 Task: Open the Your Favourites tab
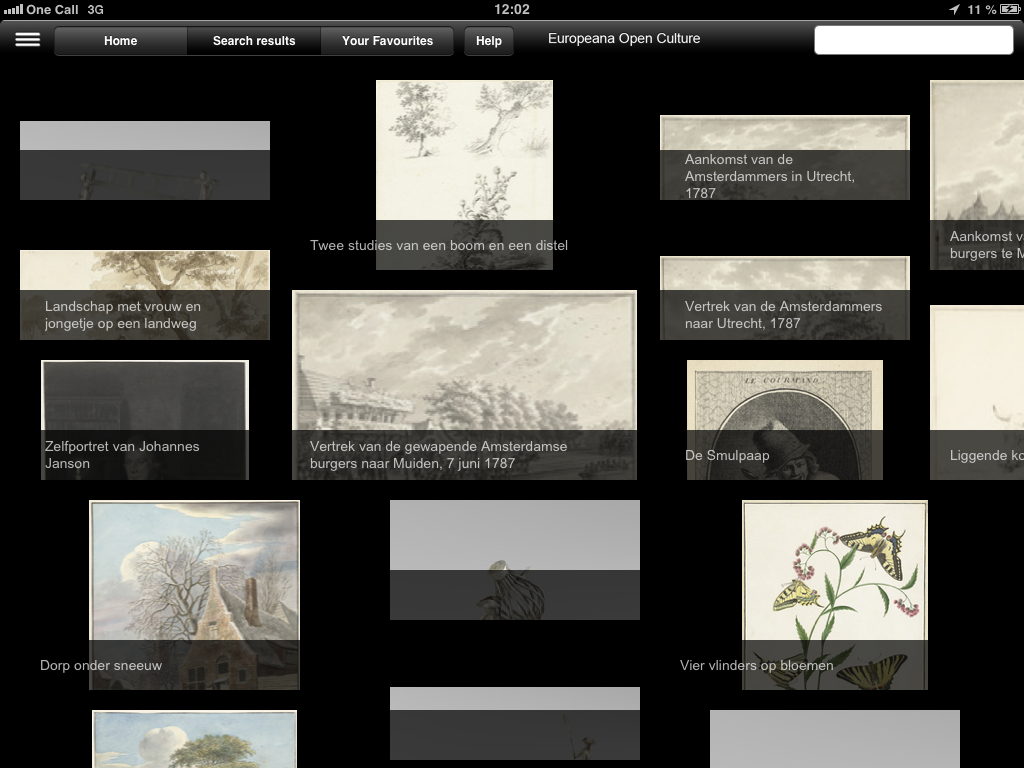[387, 41]
